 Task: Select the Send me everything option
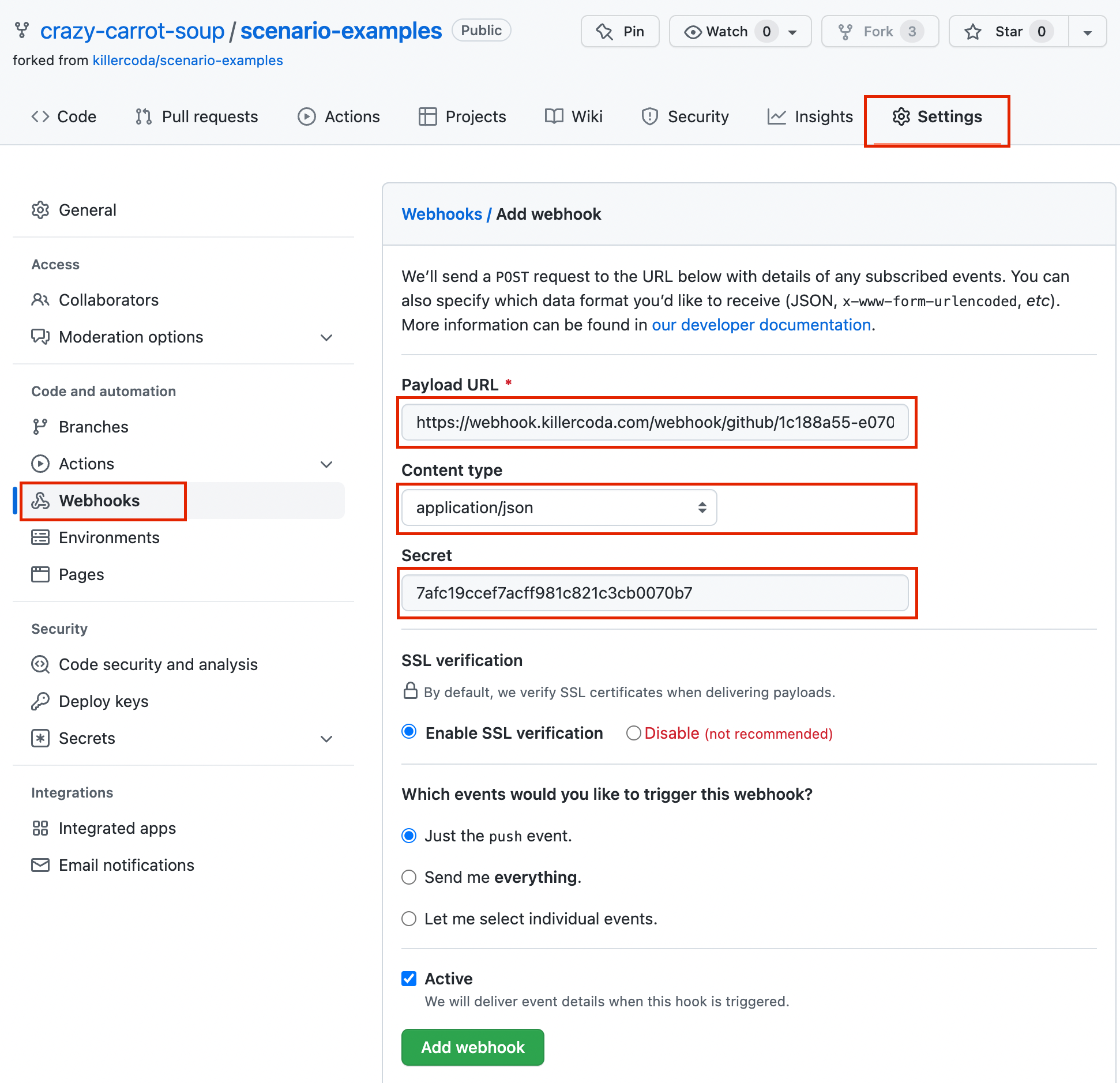click(409, 877)
